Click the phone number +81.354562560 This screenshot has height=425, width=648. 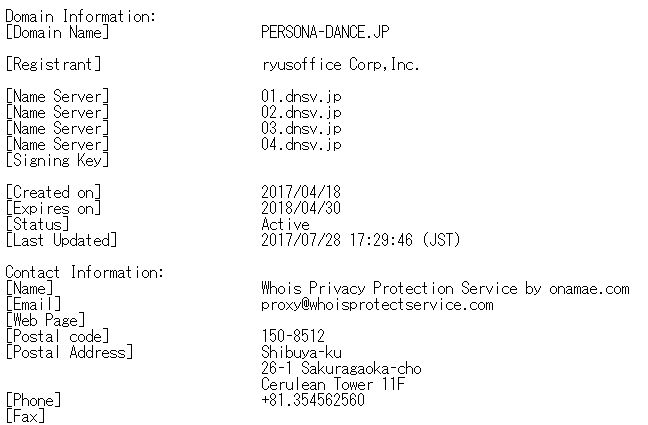point(313,400)
